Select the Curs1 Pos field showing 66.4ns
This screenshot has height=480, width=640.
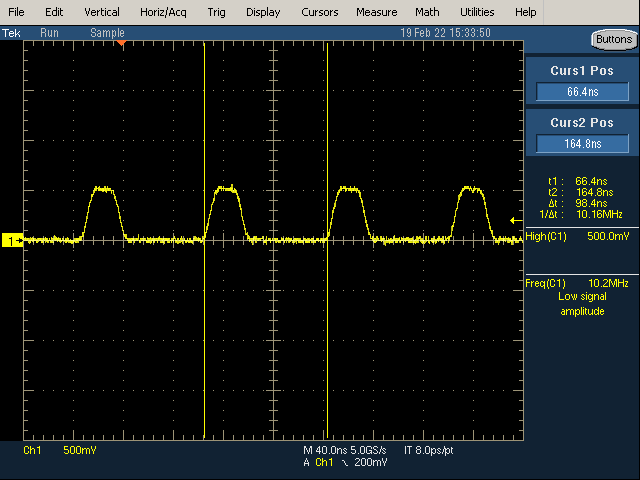[582, 91]
